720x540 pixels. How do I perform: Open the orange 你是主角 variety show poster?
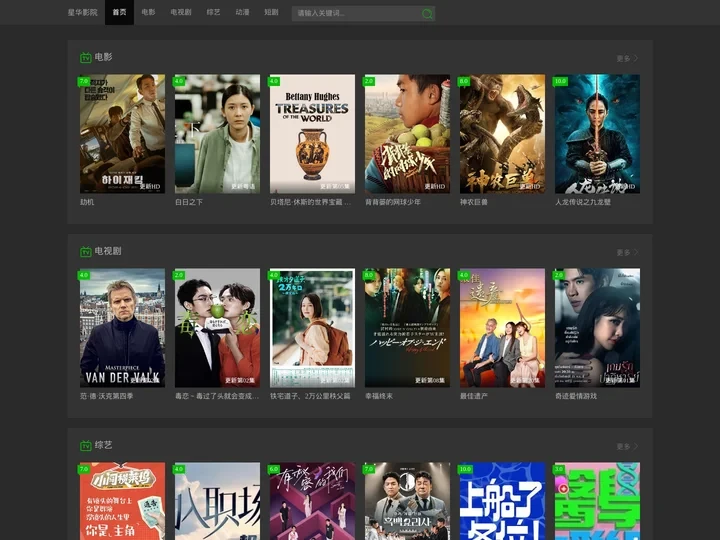(x=123, y=501)
